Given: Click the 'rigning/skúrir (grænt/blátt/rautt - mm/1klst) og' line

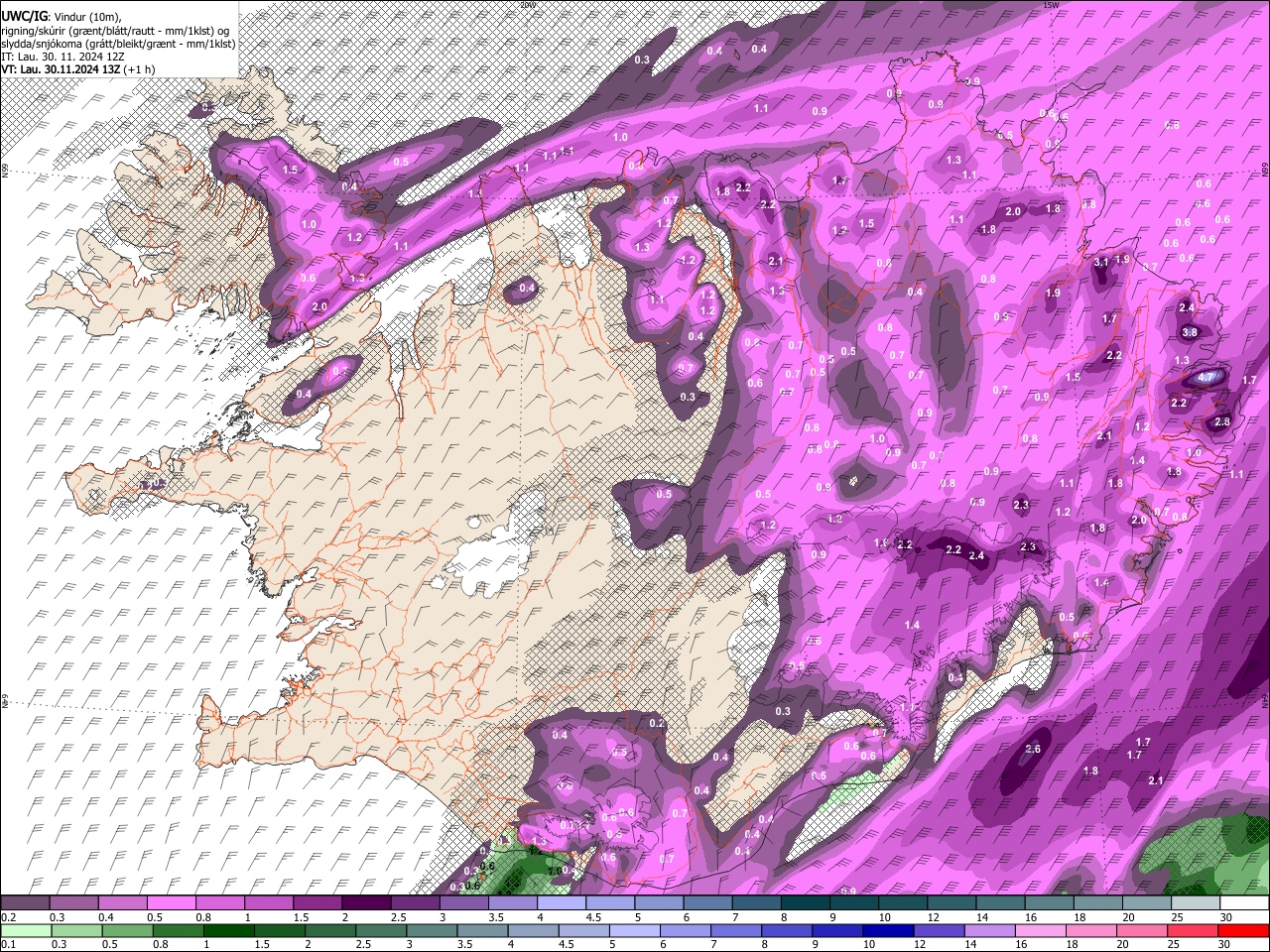Looking at the screenshot, I should point(115,31).
